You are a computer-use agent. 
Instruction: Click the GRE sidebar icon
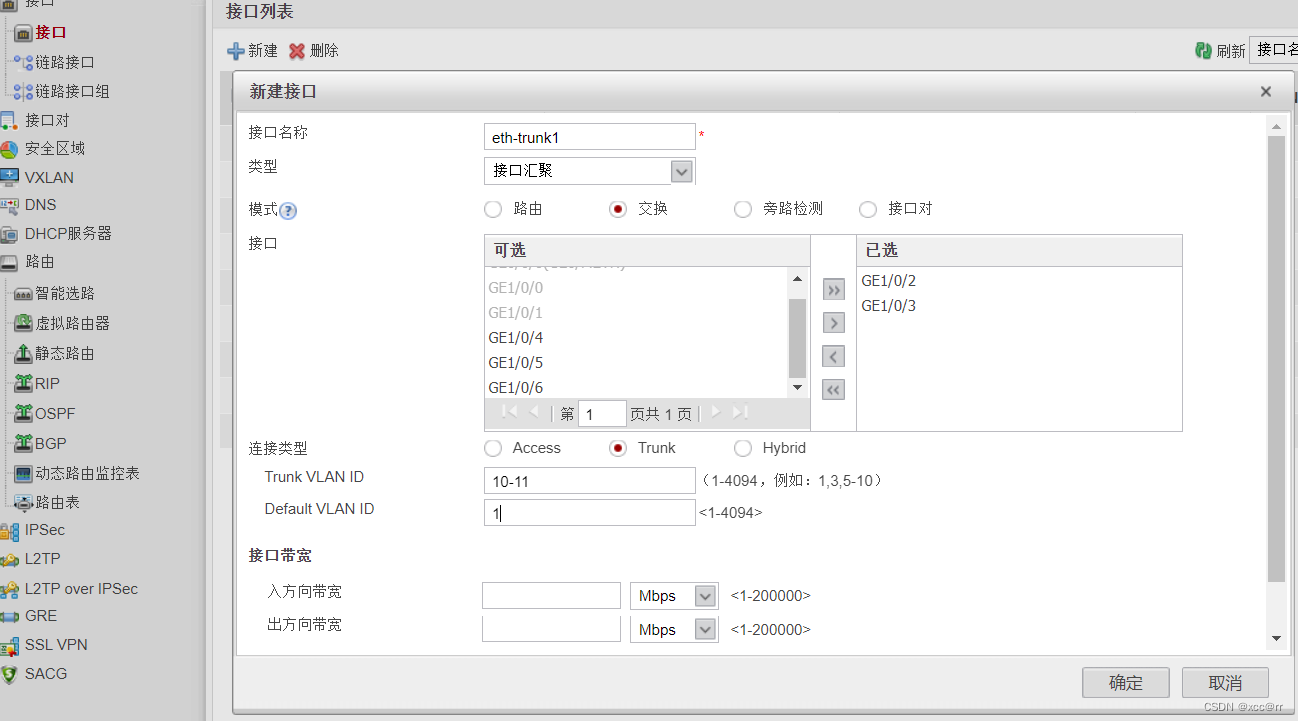click(x=9, y=617)
